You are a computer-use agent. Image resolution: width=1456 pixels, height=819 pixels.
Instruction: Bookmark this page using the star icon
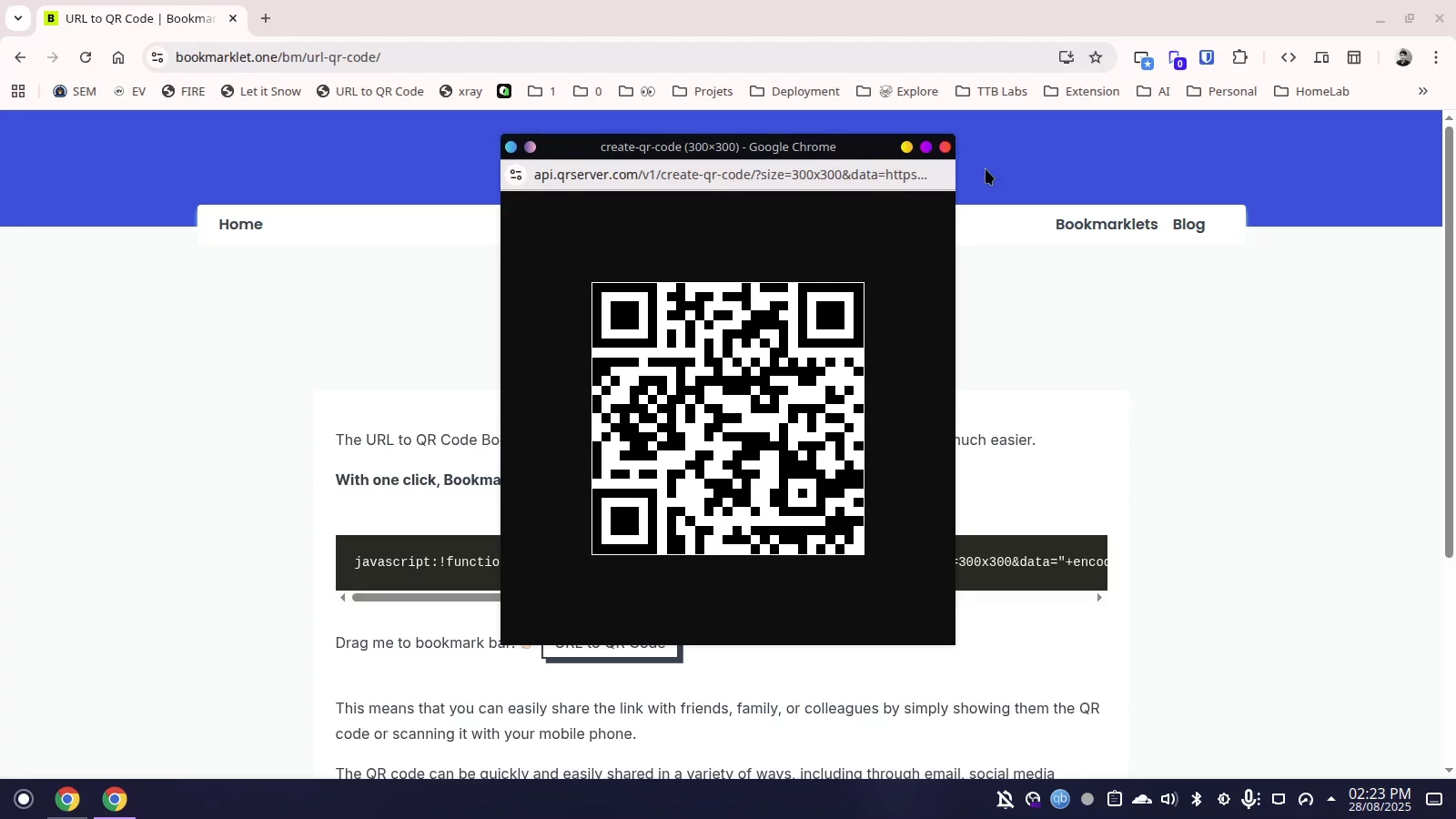pos(1097,56)
